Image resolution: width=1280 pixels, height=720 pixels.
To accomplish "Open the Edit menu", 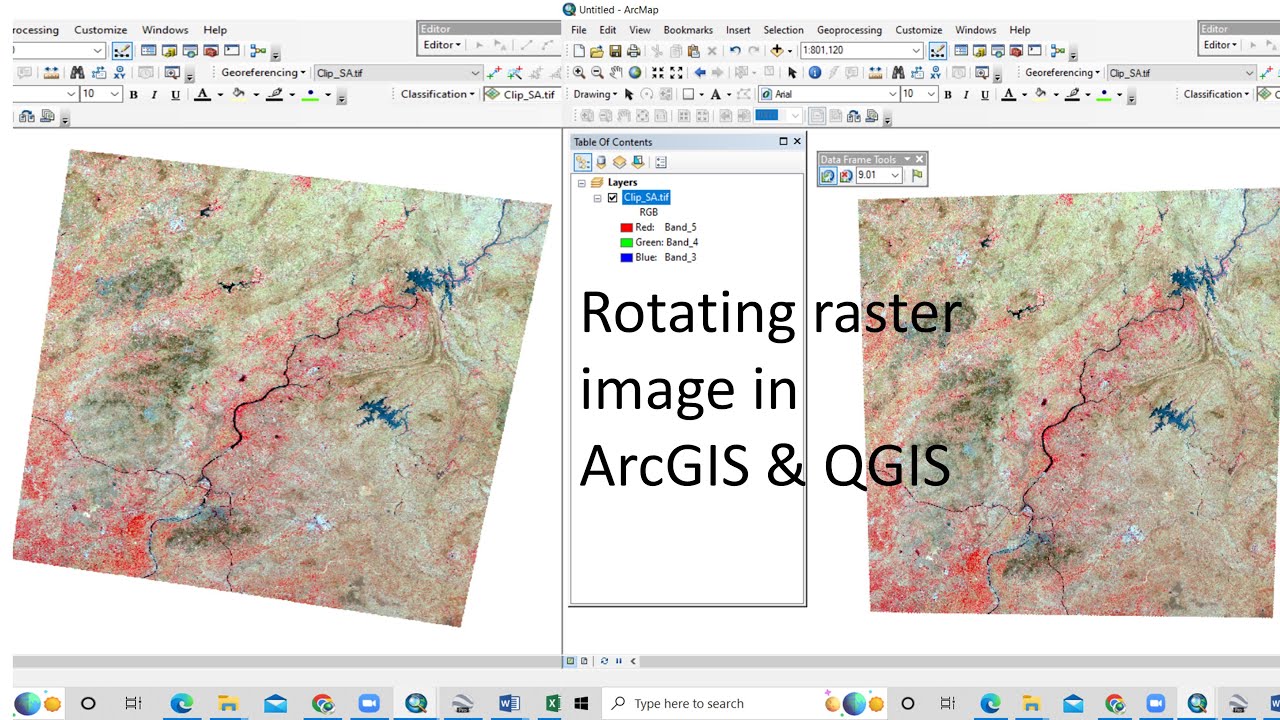I will 608,30.
